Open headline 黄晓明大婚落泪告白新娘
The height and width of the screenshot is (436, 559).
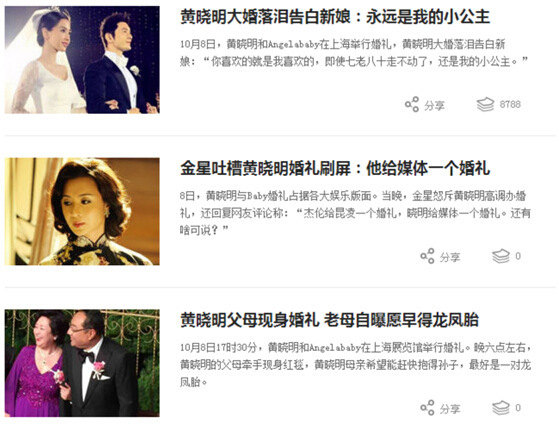[x=335, y=17]
